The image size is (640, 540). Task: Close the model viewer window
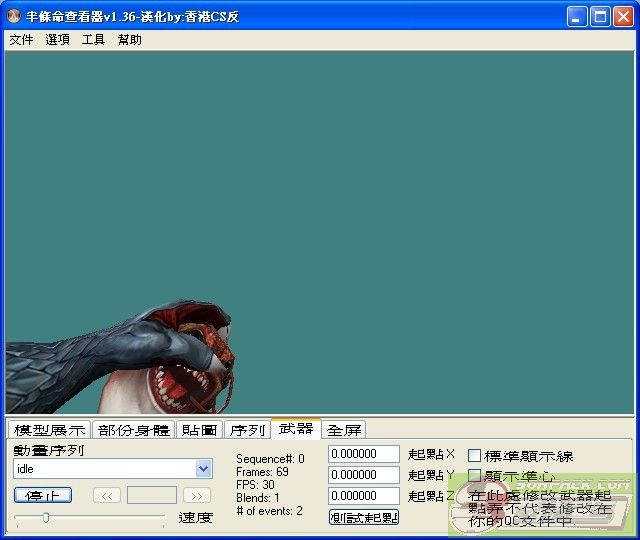click(x=623, y=17)
